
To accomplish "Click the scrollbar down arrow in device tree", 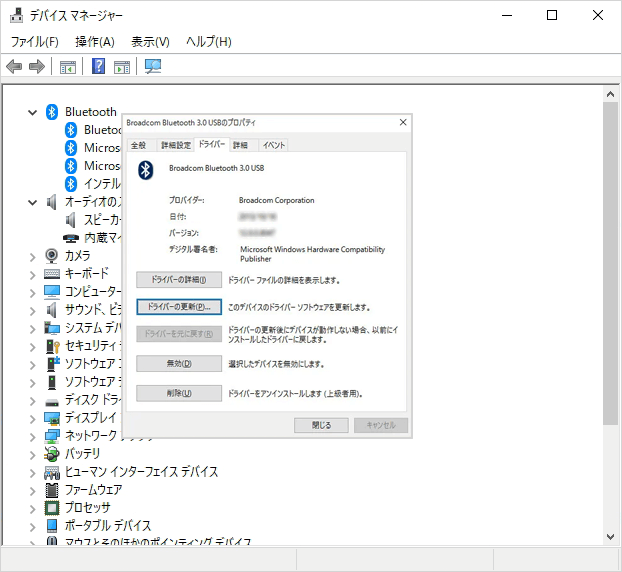I will click(610, 537).
